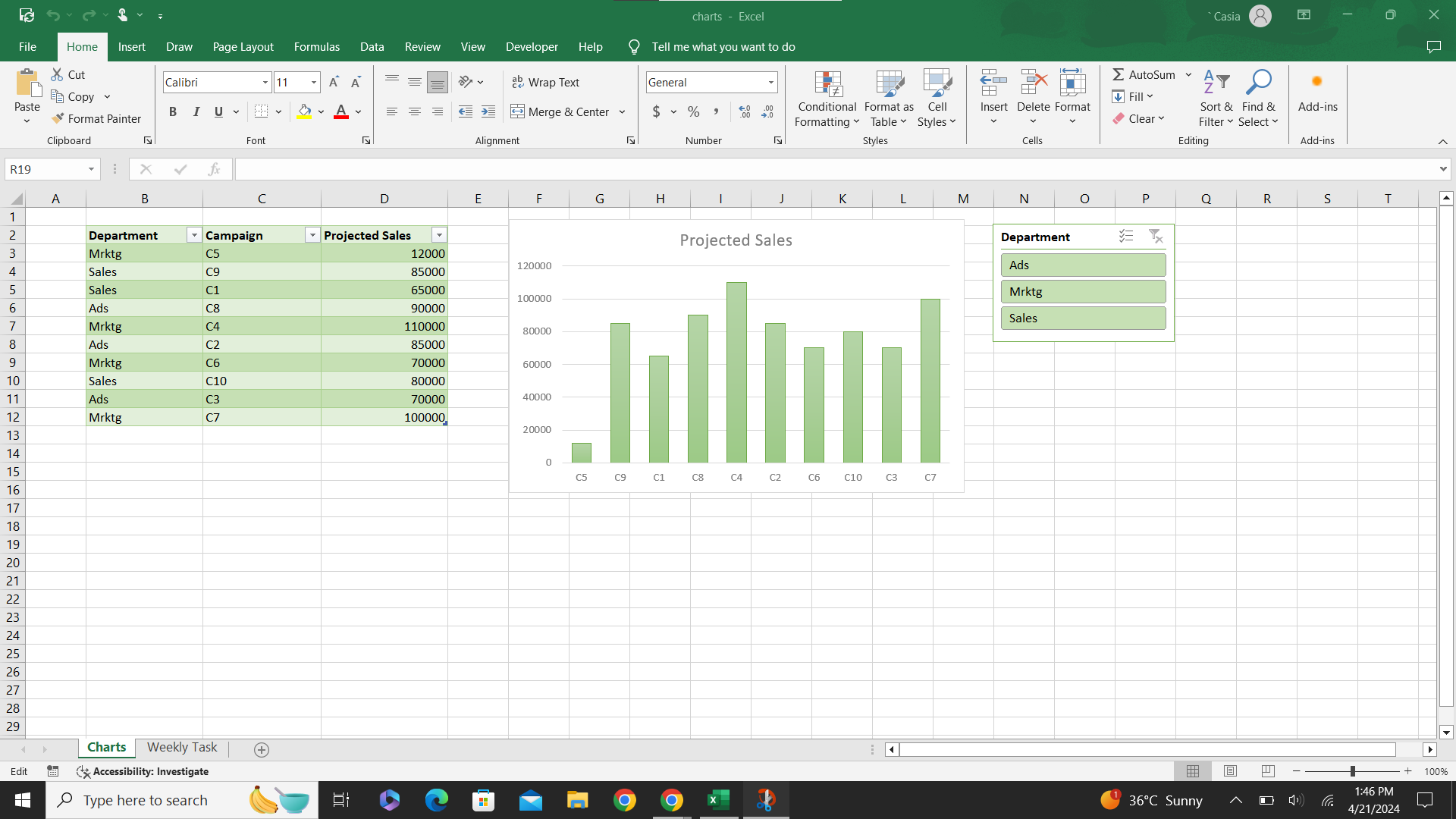Click the zoom slider handle
1456x819 pixels.
(x=1352, y=771)
